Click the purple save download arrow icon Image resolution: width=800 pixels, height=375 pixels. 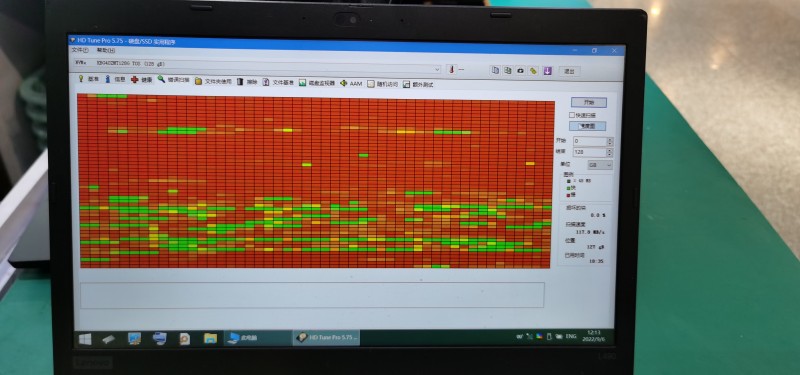pyautogui.click(x=547, y=71)
